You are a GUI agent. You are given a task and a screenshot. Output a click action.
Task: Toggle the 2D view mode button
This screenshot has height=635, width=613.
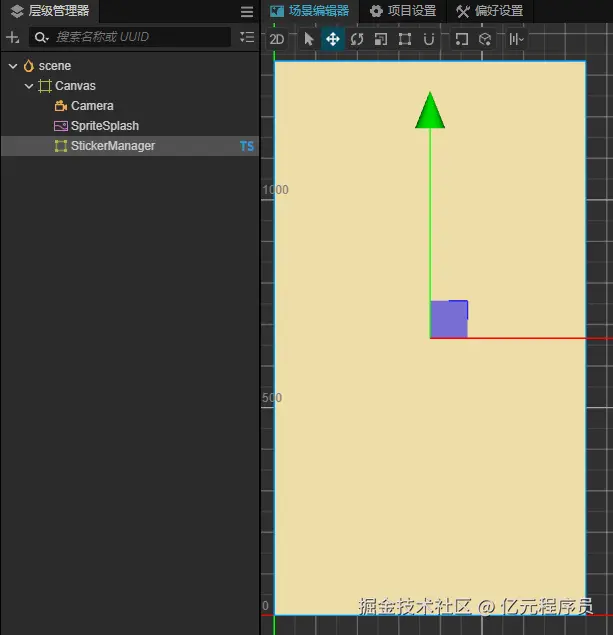[x=277, y=39]
